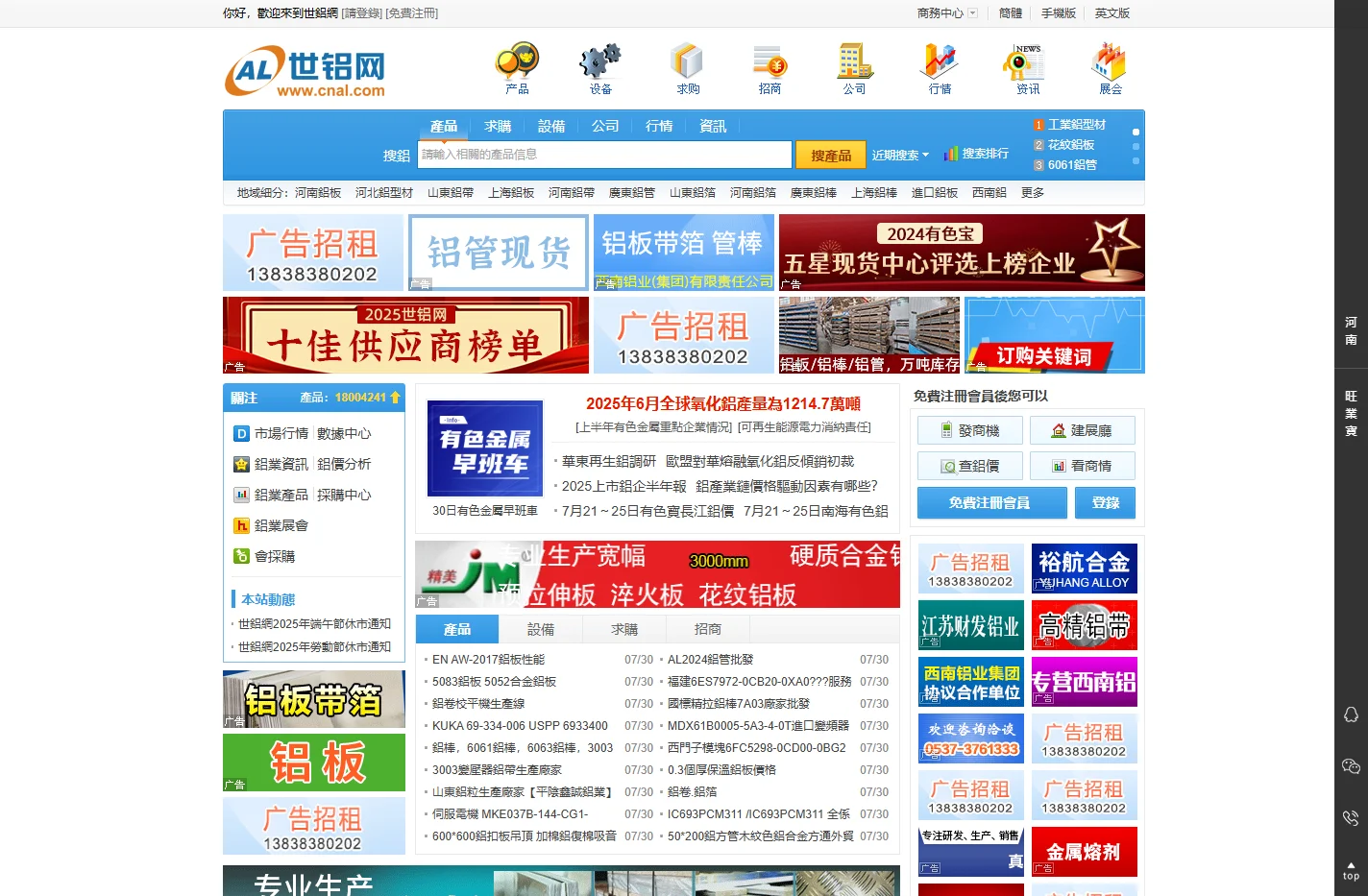
Task: Click the 會採購 icon in sidebar
Action: (242, 557)
